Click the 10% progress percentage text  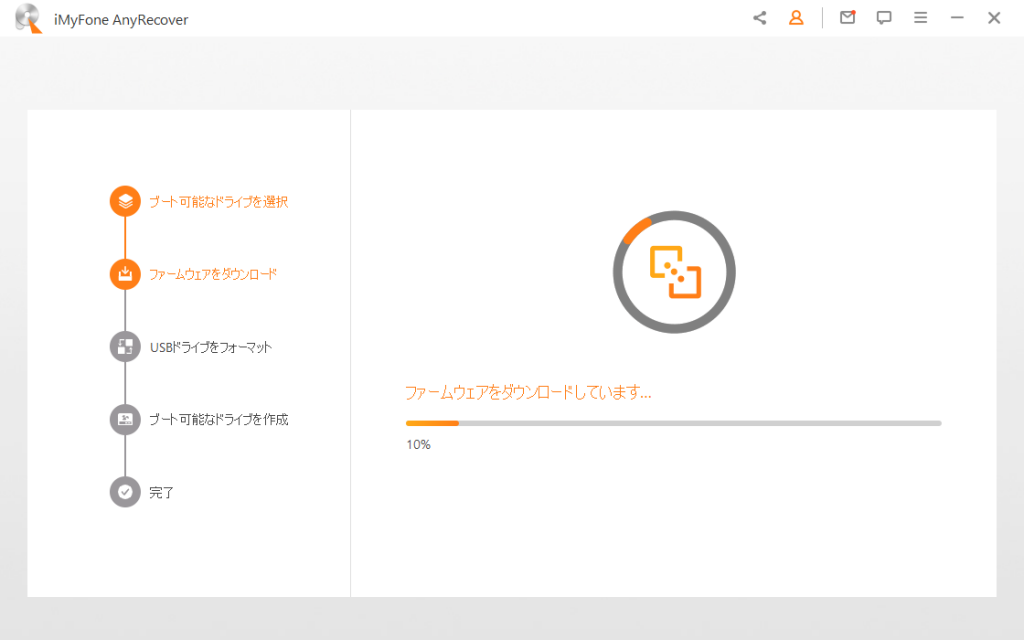pos(418,444)
